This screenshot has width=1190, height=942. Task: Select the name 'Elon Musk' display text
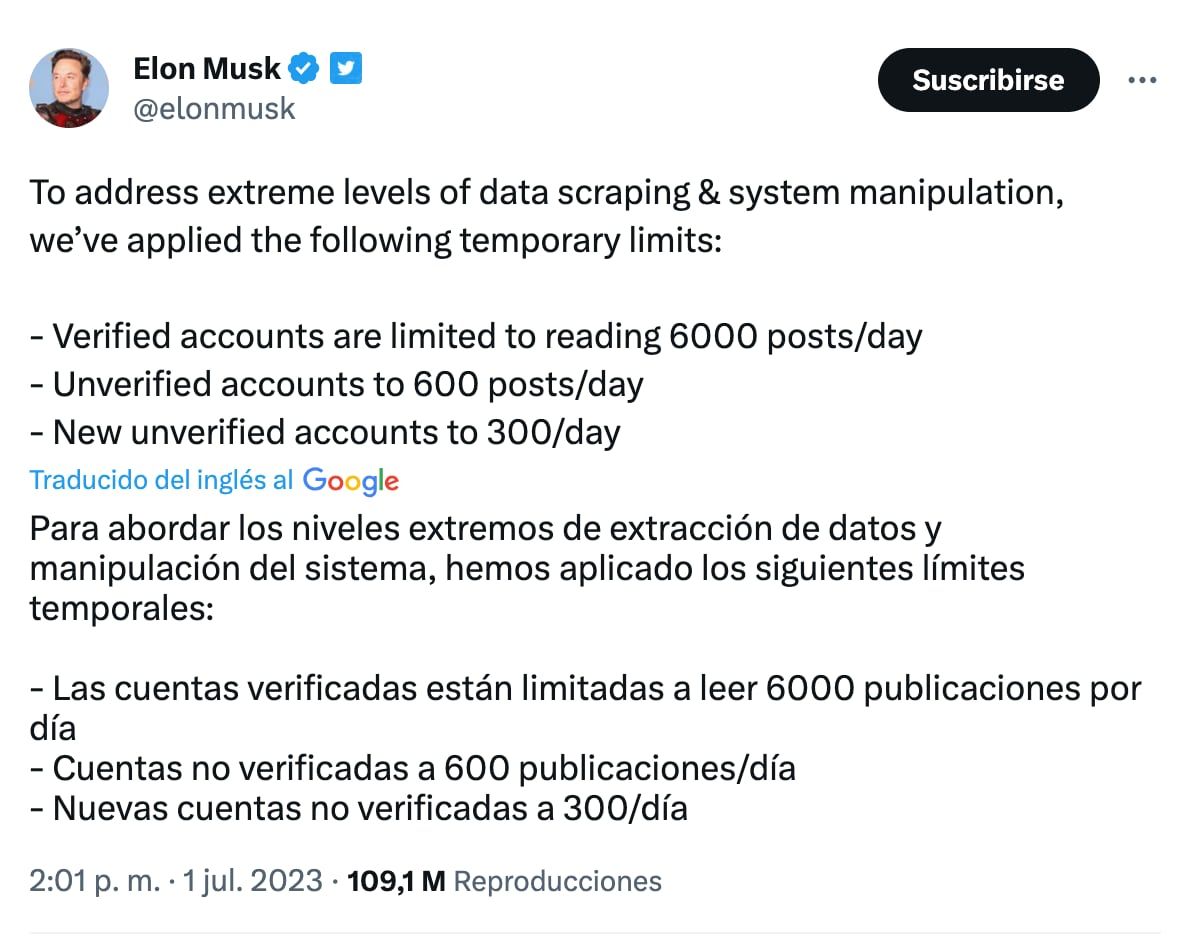[207, 68]
